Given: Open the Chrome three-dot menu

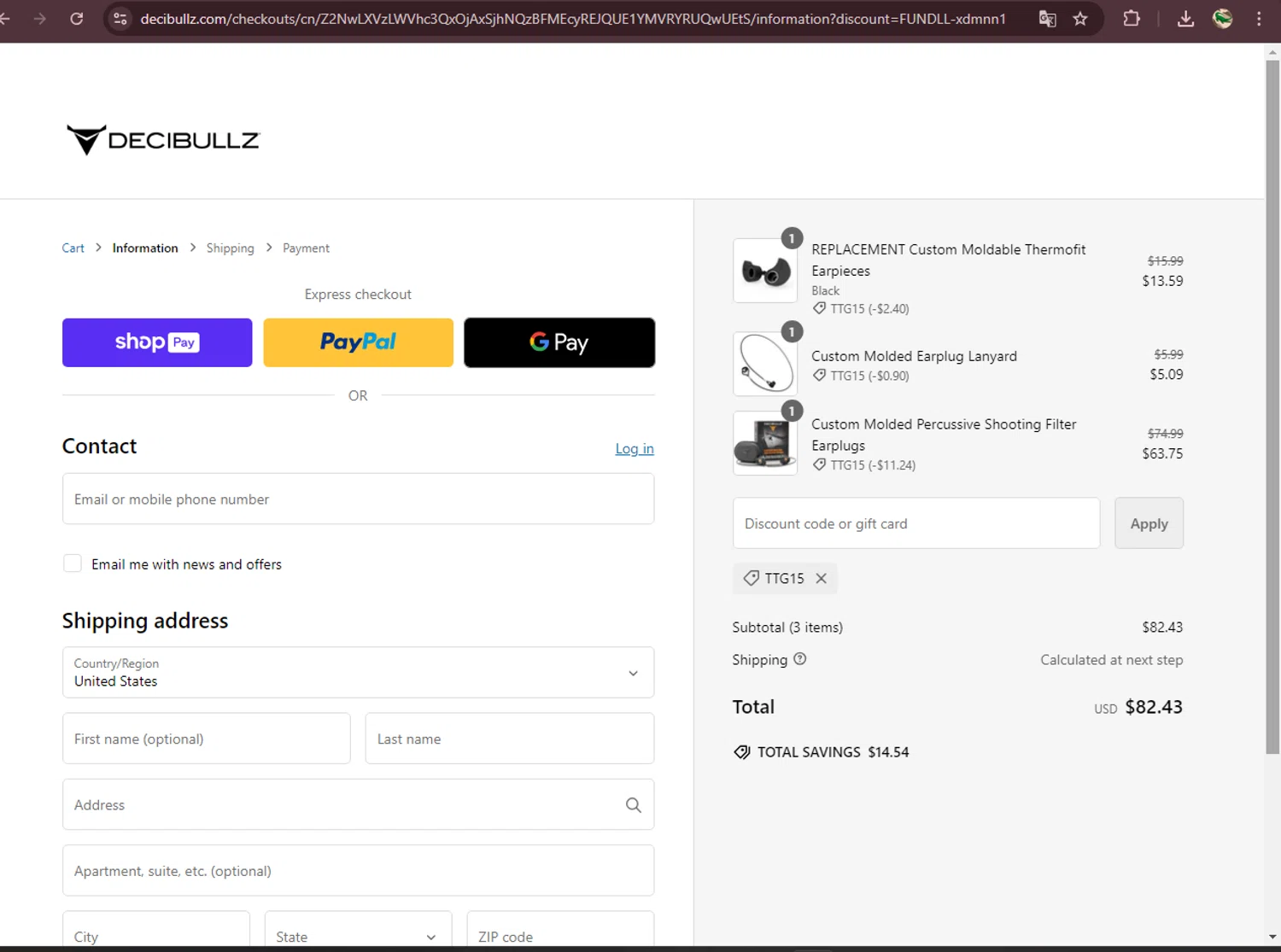Looking at the screenshot, I should click(1259, 18).
